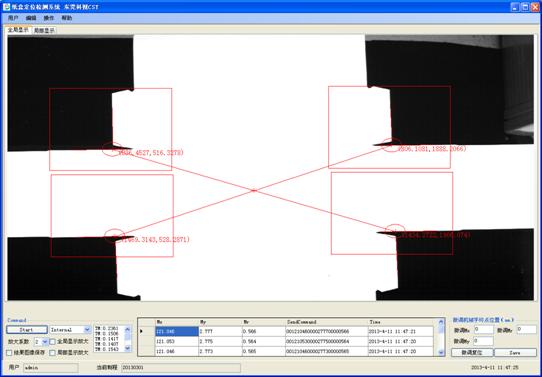Viewport: 542px width, 377px height.
Task: Click the up arrow of the TM list scrollbar
Action: click(x=128, y=328)
